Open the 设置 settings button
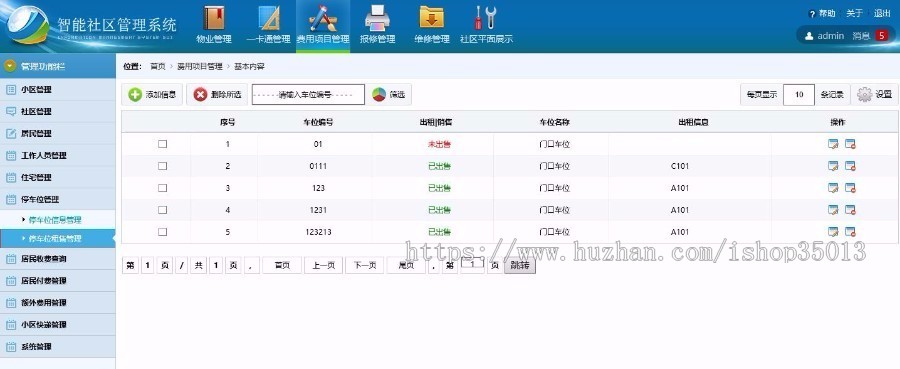This screenshot has height=369, width=900. point(874,95)
